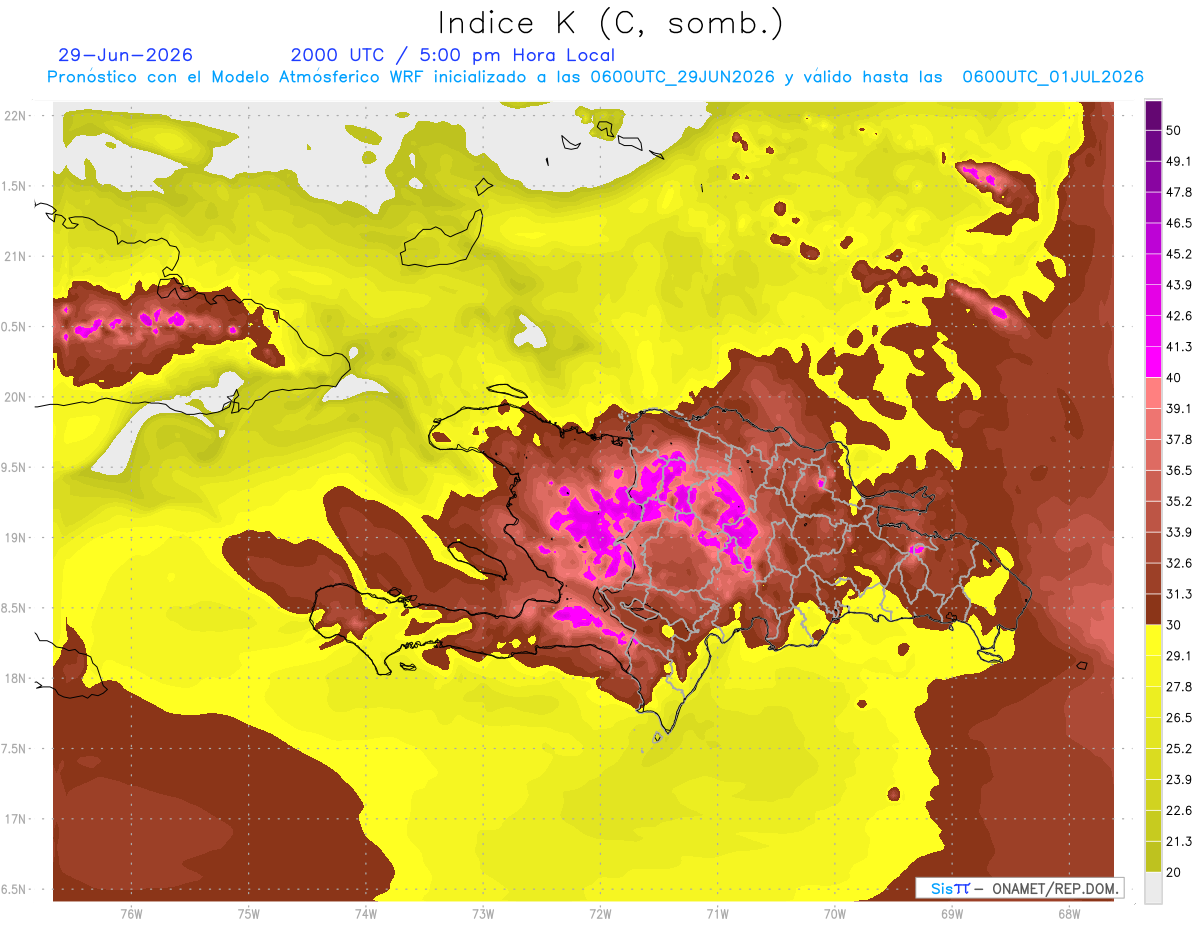Click the time label '2000 UTC / 5:00 pm Hora Local'

coord(453,55)
